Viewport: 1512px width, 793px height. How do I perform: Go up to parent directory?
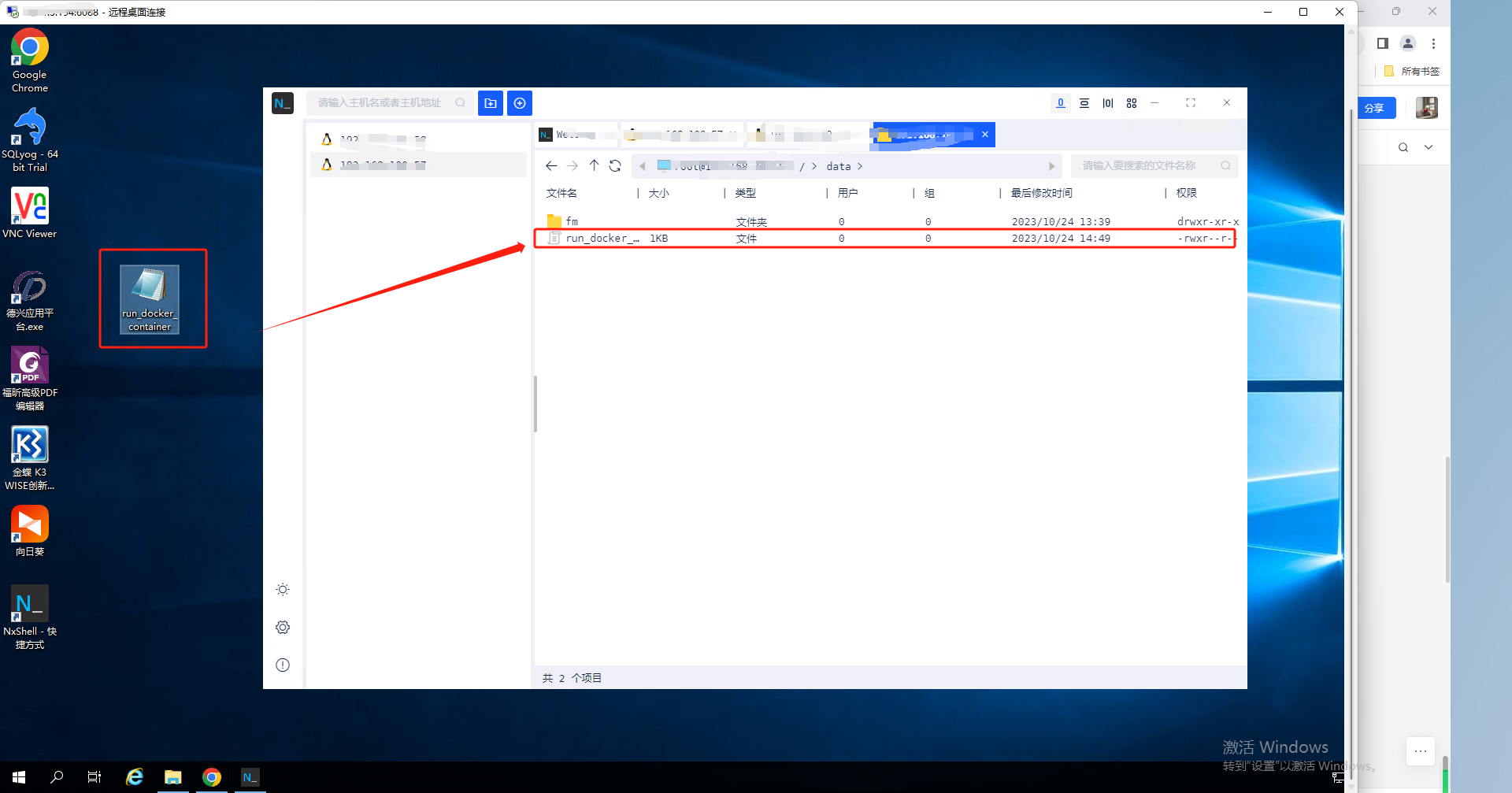point(594,165)
